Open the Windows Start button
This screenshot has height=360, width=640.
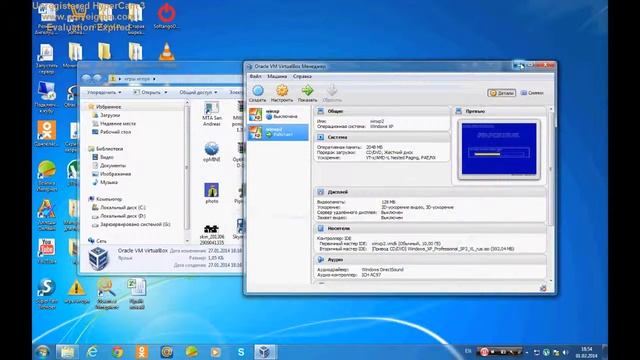(42, 352)
